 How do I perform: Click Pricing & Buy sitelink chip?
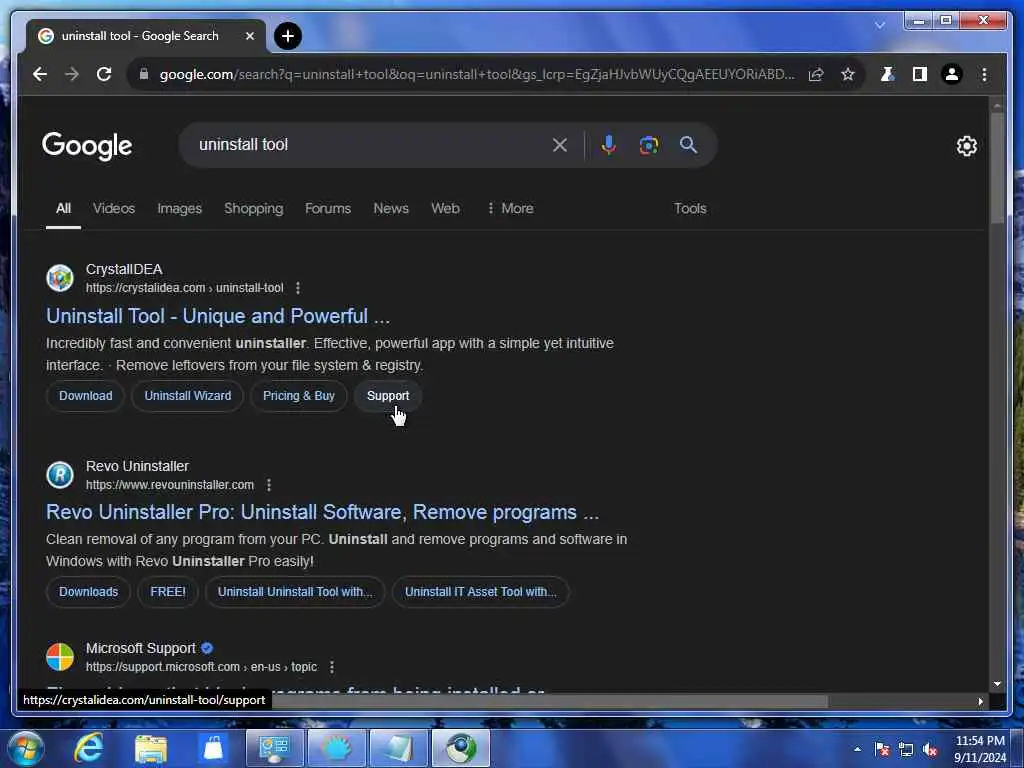click(x=298, y=396)
